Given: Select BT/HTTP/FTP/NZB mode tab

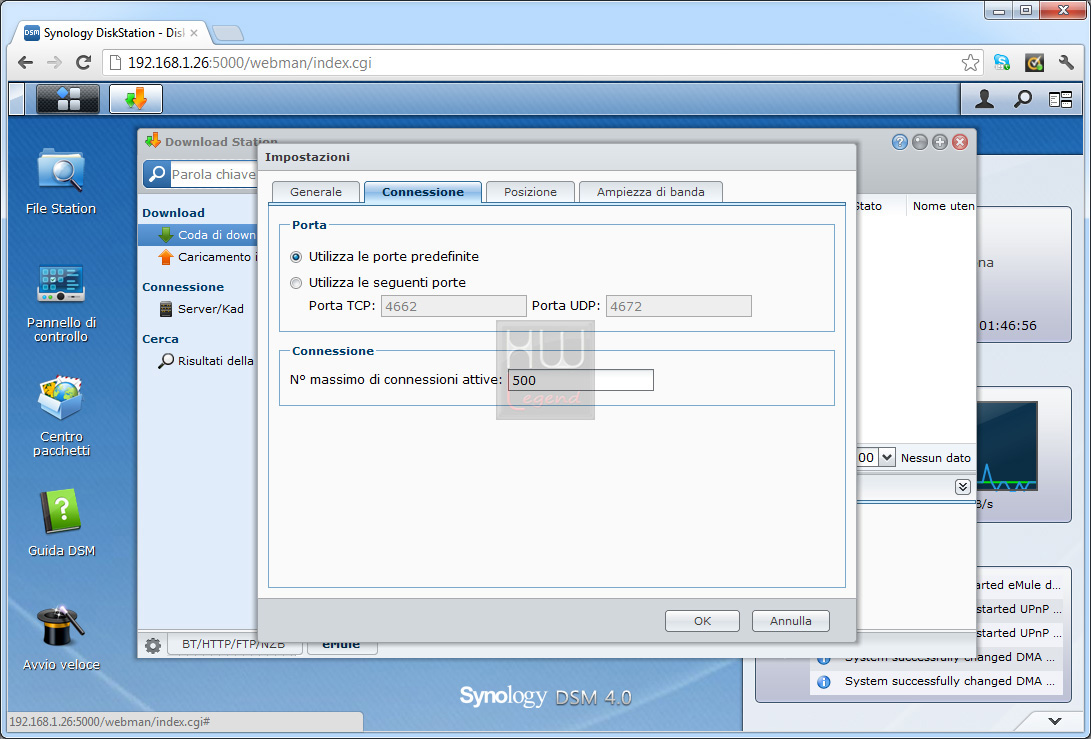Looking at the screenshot, I should coord(234,644).
